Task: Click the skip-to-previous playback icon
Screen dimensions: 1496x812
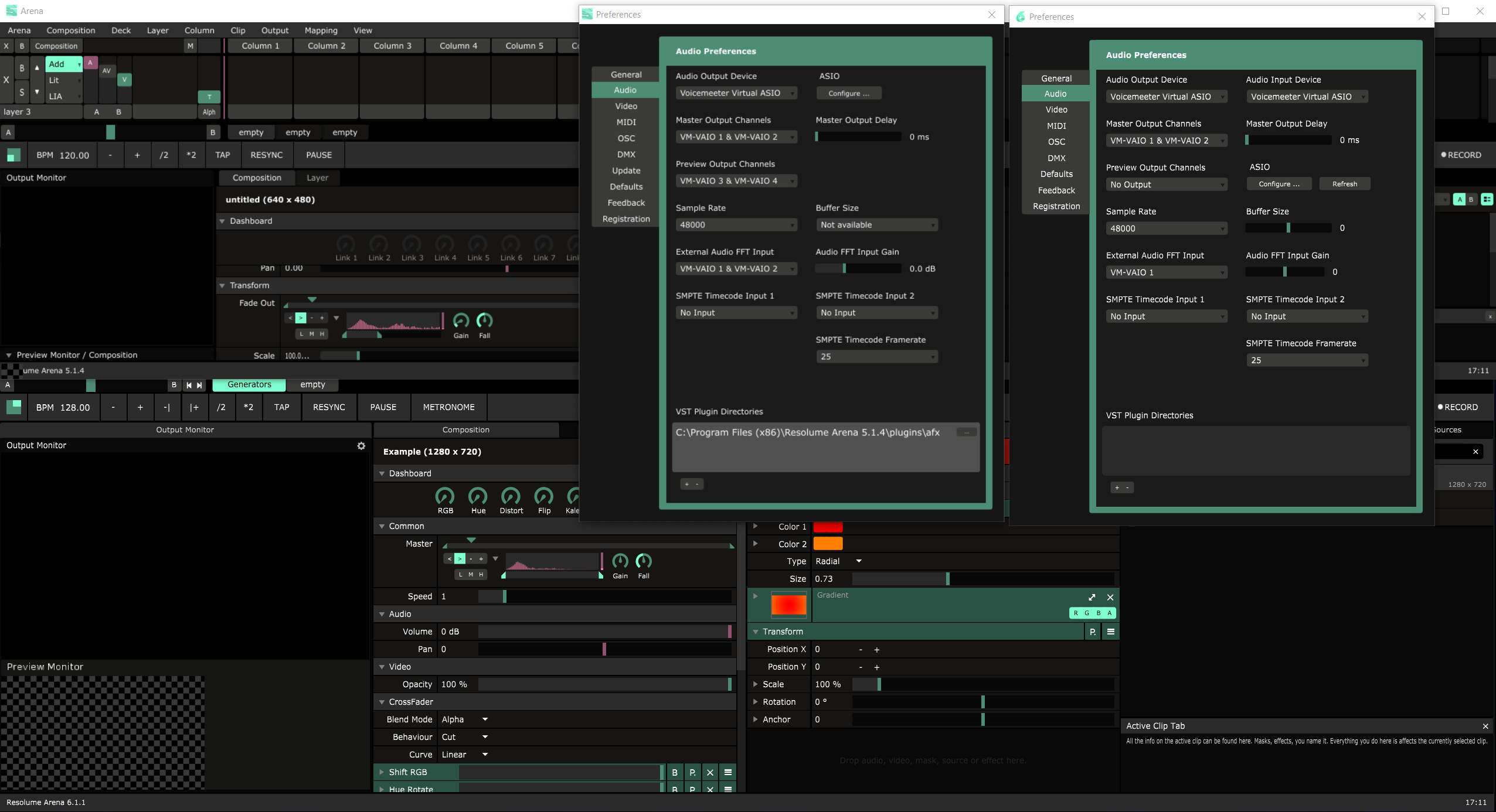Action: point(189,385)
